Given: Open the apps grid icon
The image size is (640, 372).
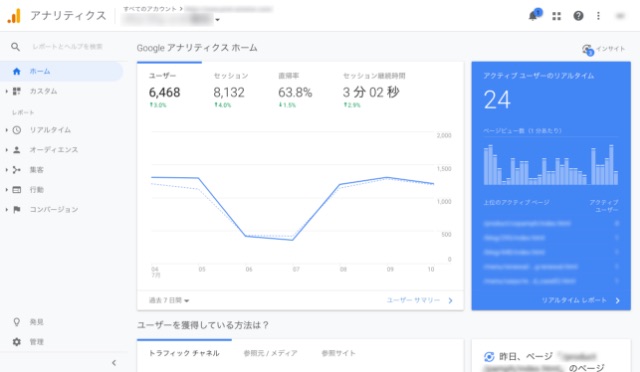Looking at the screenshot, I should pyautogui.click(x=556, y=16).
